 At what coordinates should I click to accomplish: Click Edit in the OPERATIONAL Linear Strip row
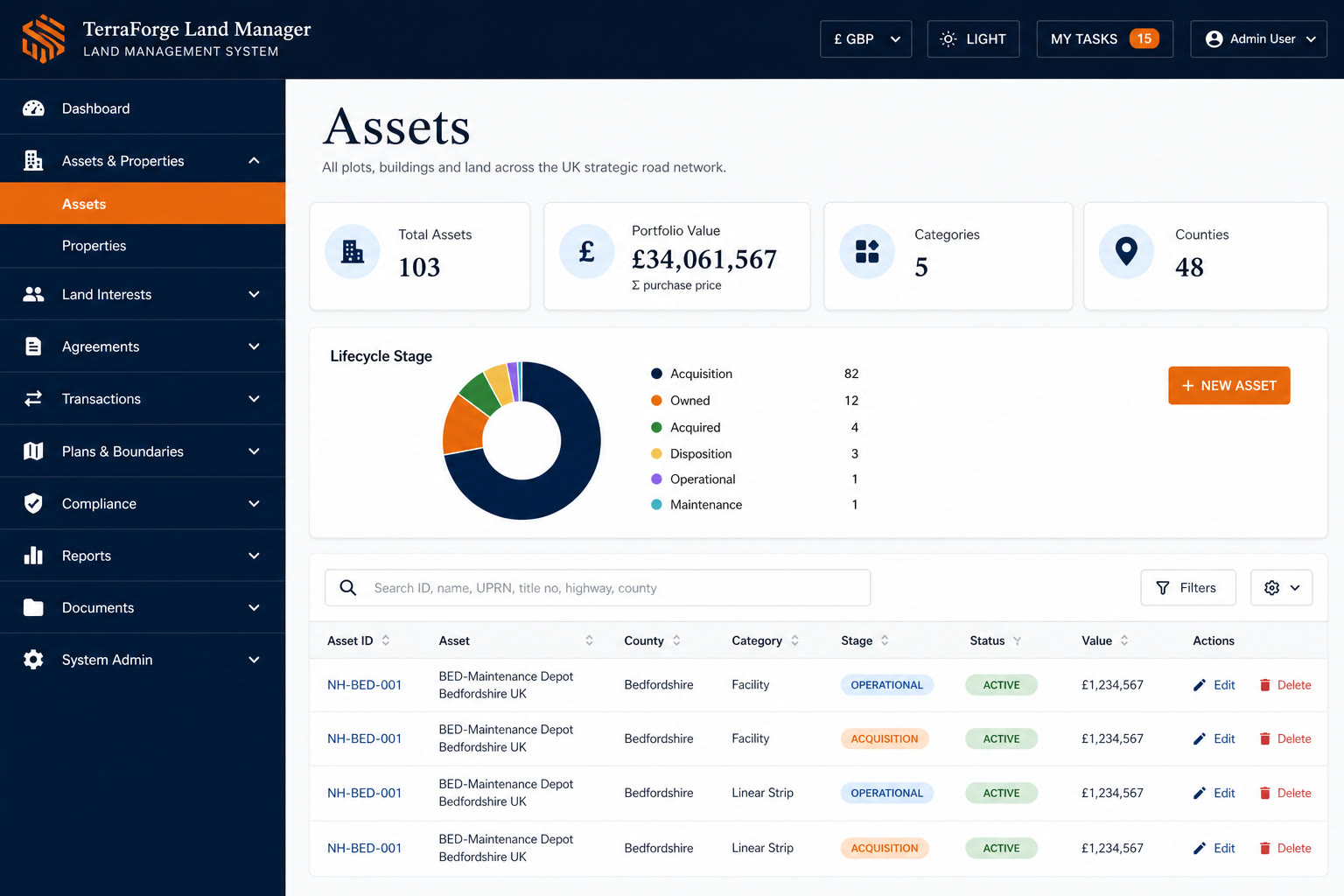(1214, 794)
